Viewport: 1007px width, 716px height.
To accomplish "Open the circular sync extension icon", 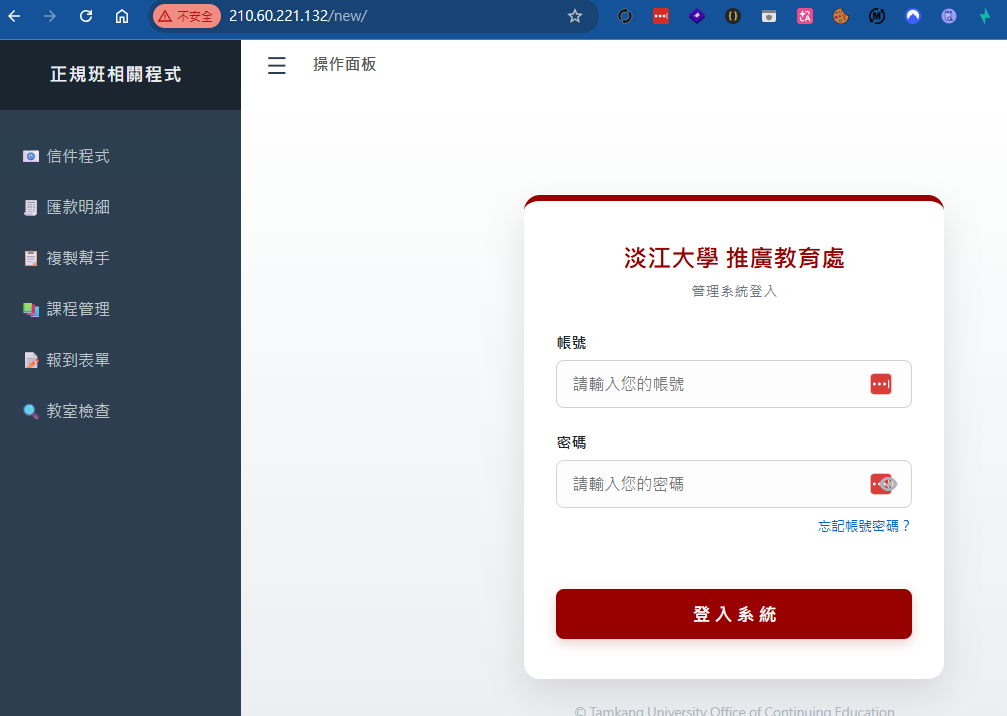I will pos(625,16).
